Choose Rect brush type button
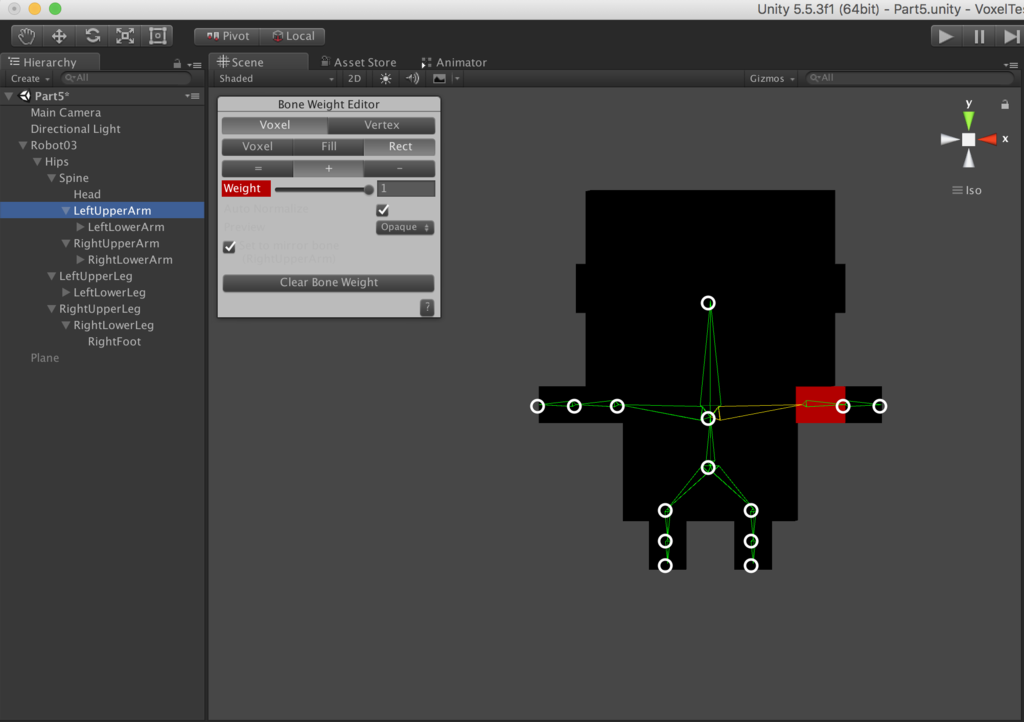 pyautogui.click(x=400, y=146)
